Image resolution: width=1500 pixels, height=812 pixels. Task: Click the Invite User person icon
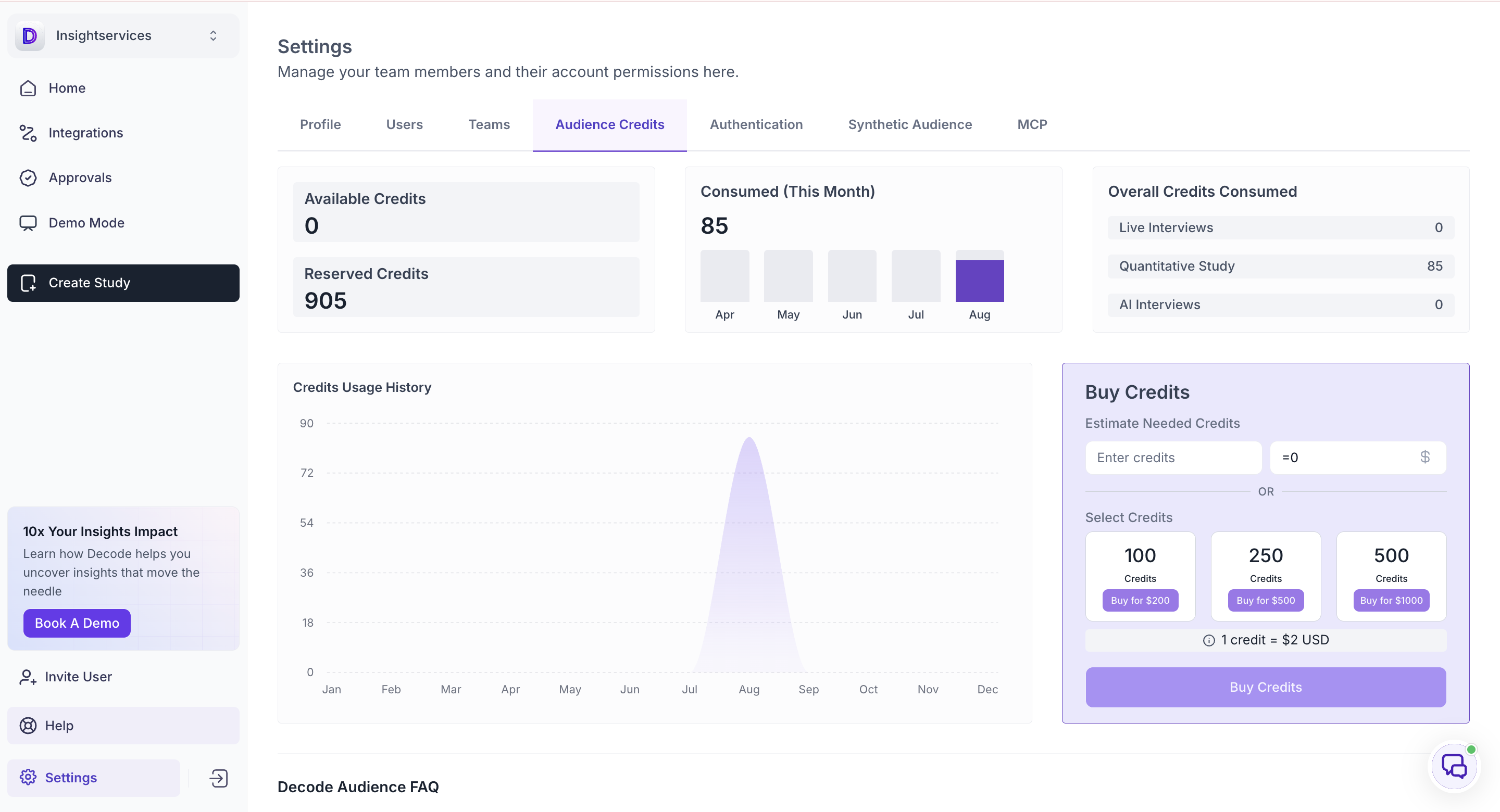click(x=28, y=677)
